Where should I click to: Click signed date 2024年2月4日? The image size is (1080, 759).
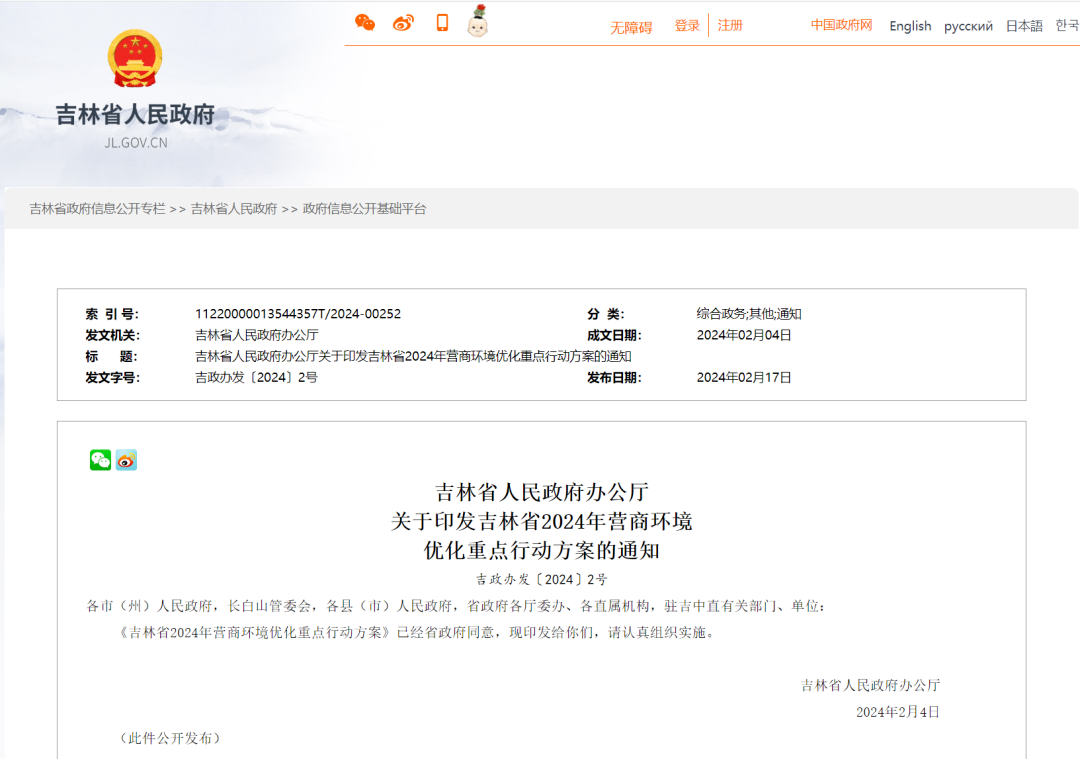pyautogui.click(x=897, y=712)
